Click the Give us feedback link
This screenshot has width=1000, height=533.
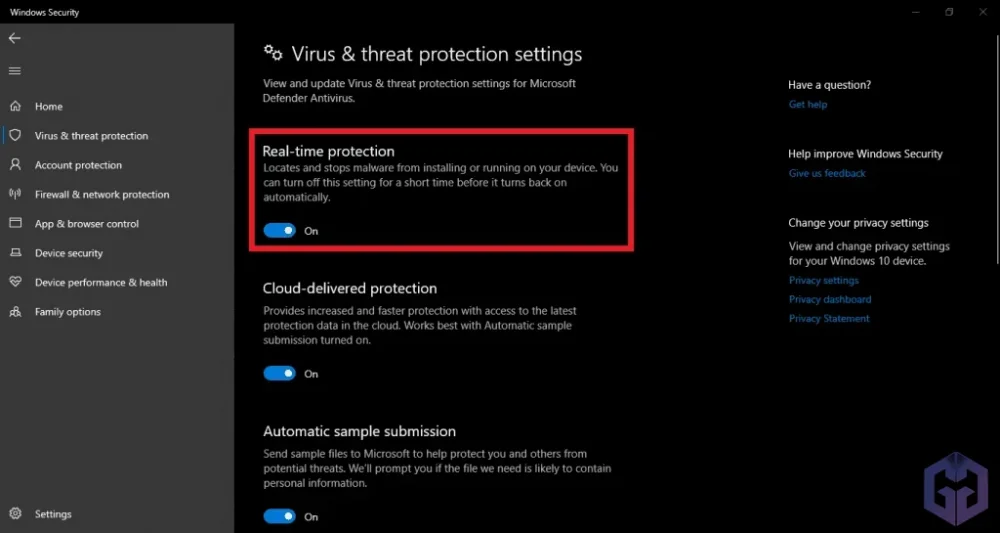[x=827, y=173]
